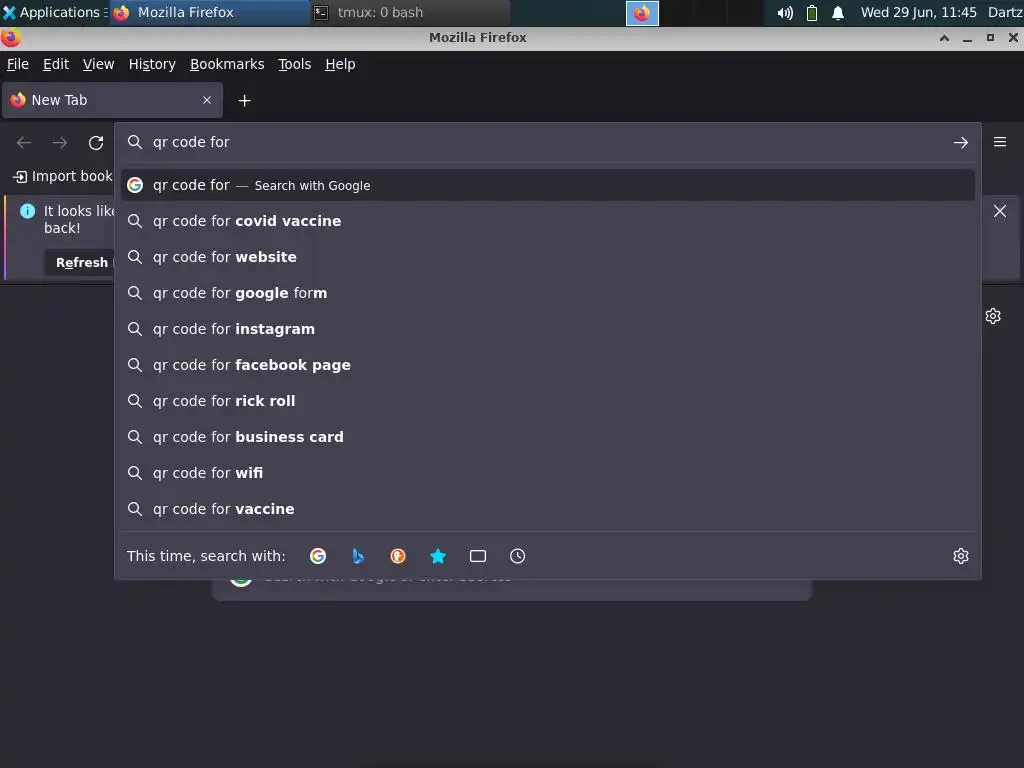Open a new tab with plus button
Screen dimensions: 1024x768
pyautogui.click(x=244, y=101)
